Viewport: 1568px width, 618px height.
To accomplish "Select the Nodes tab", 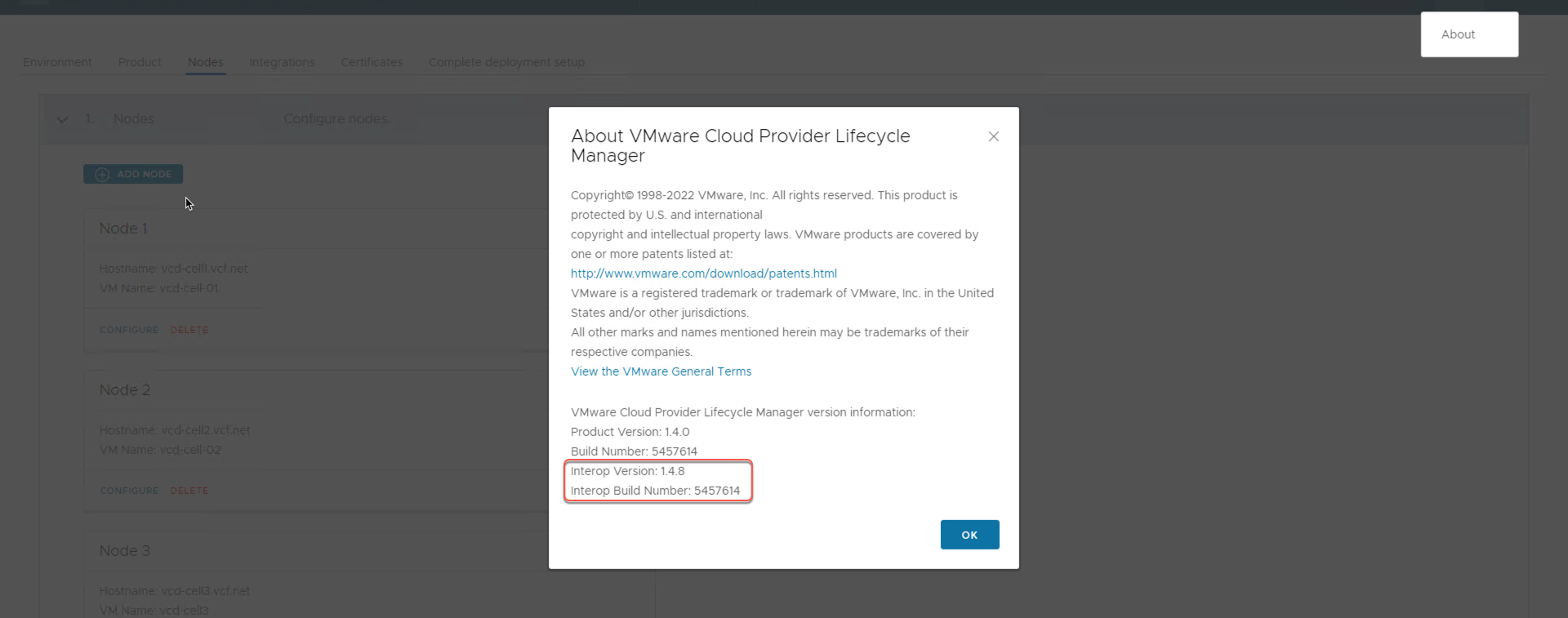I will pos(205,62).
